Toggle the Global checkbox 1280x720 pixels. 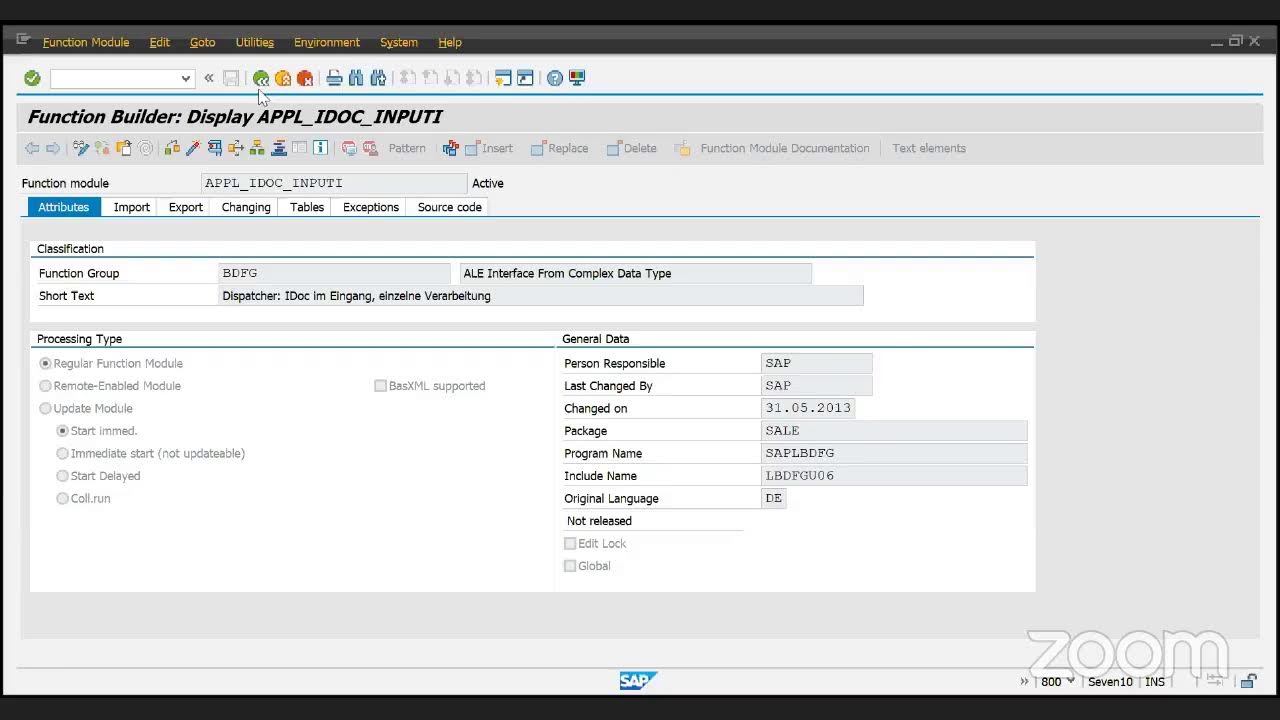pos(570,566)
